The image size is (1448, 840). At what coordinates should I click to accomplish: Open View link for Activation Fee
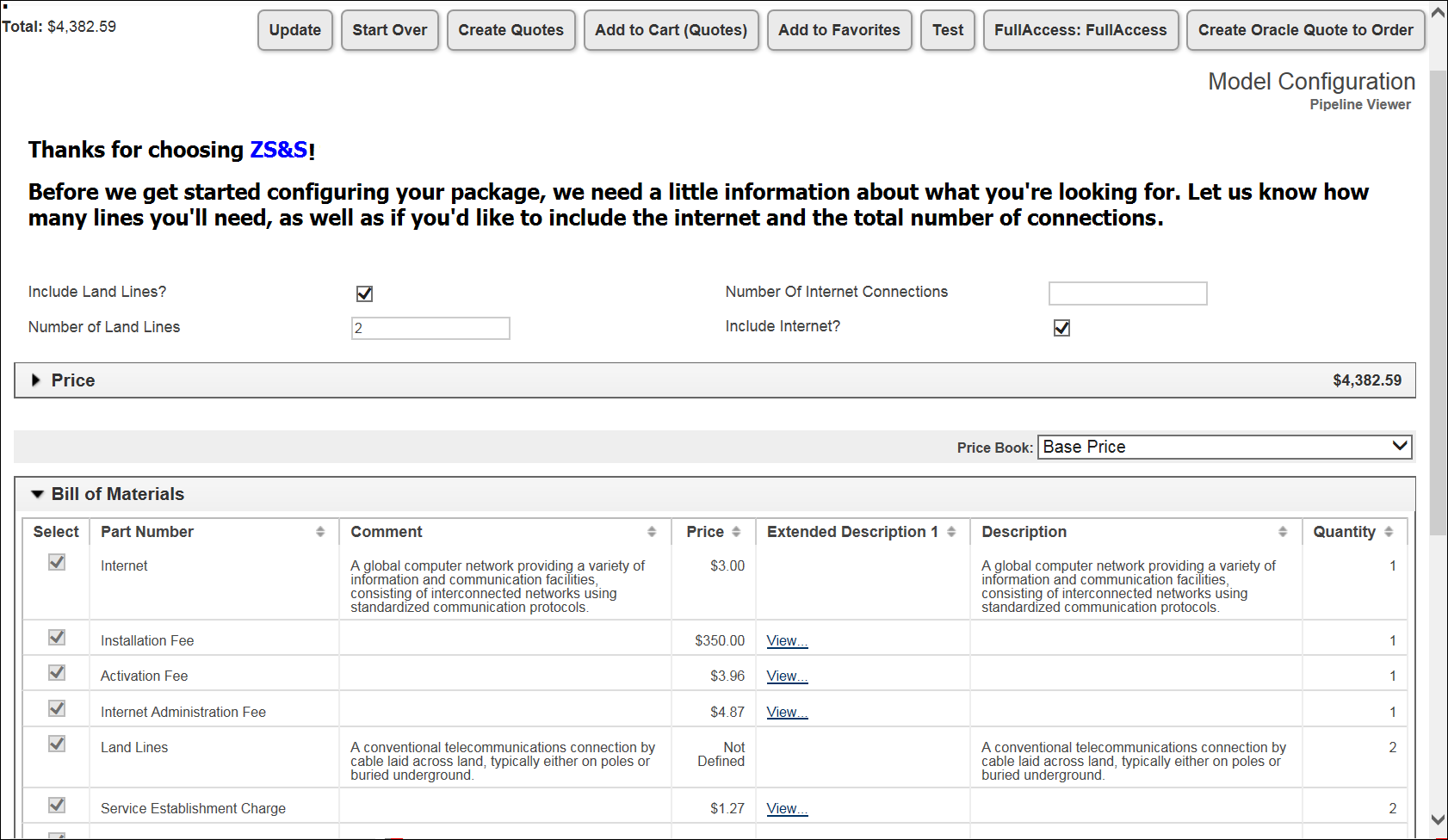pyautogui.click(x=787, y=676)
